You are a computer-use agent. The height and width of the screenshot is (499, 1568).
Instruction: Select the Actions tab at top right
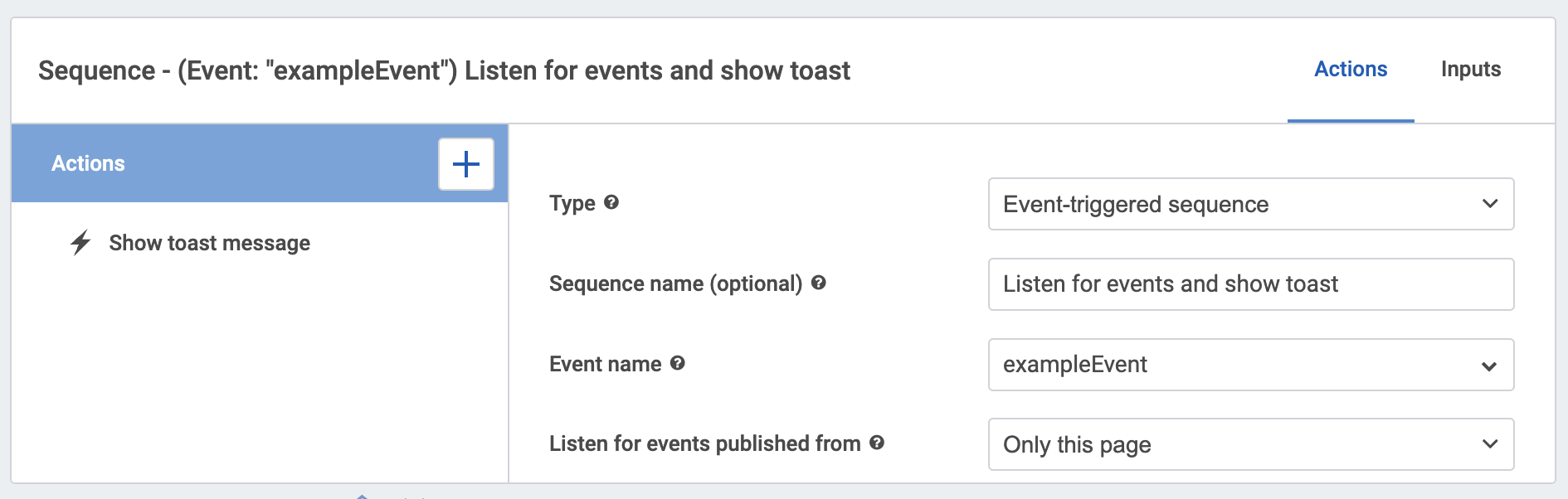pyautogui.click(x=1350, y=70)
